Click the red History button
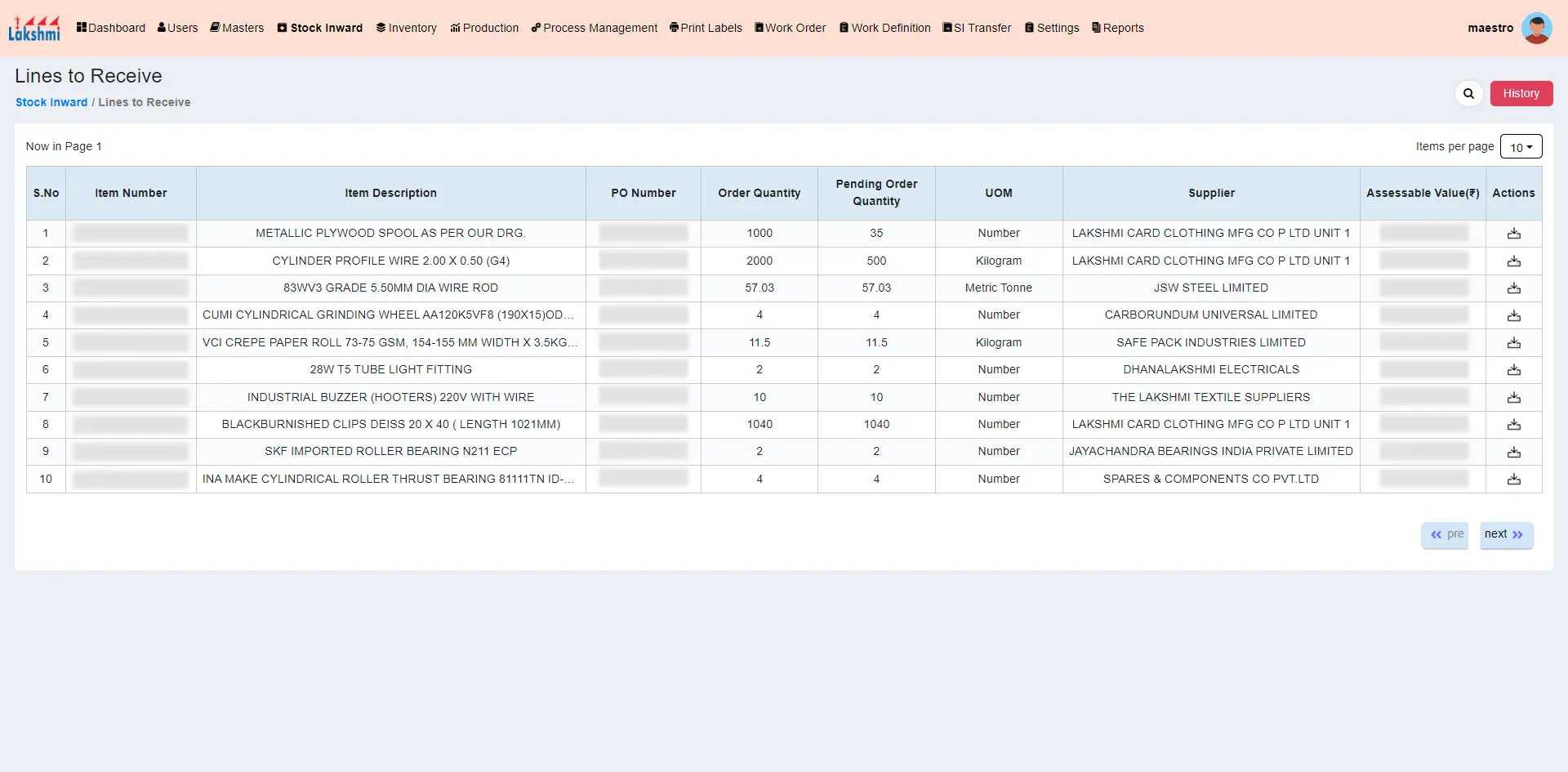Screen dimensions: 1568x772 click(x=1521, y=93)
